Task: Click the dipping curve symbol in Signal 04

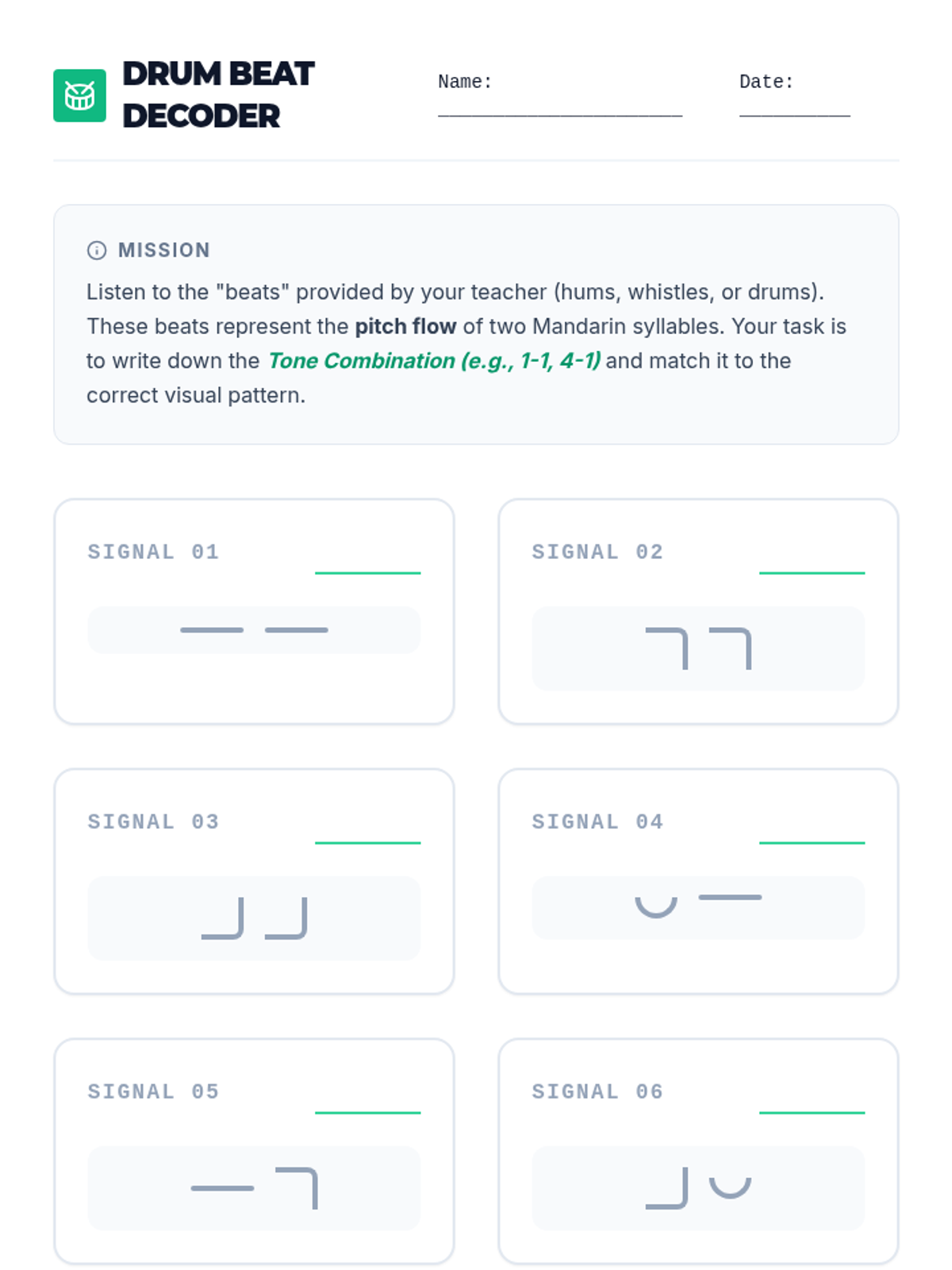Action: (656, 906)
